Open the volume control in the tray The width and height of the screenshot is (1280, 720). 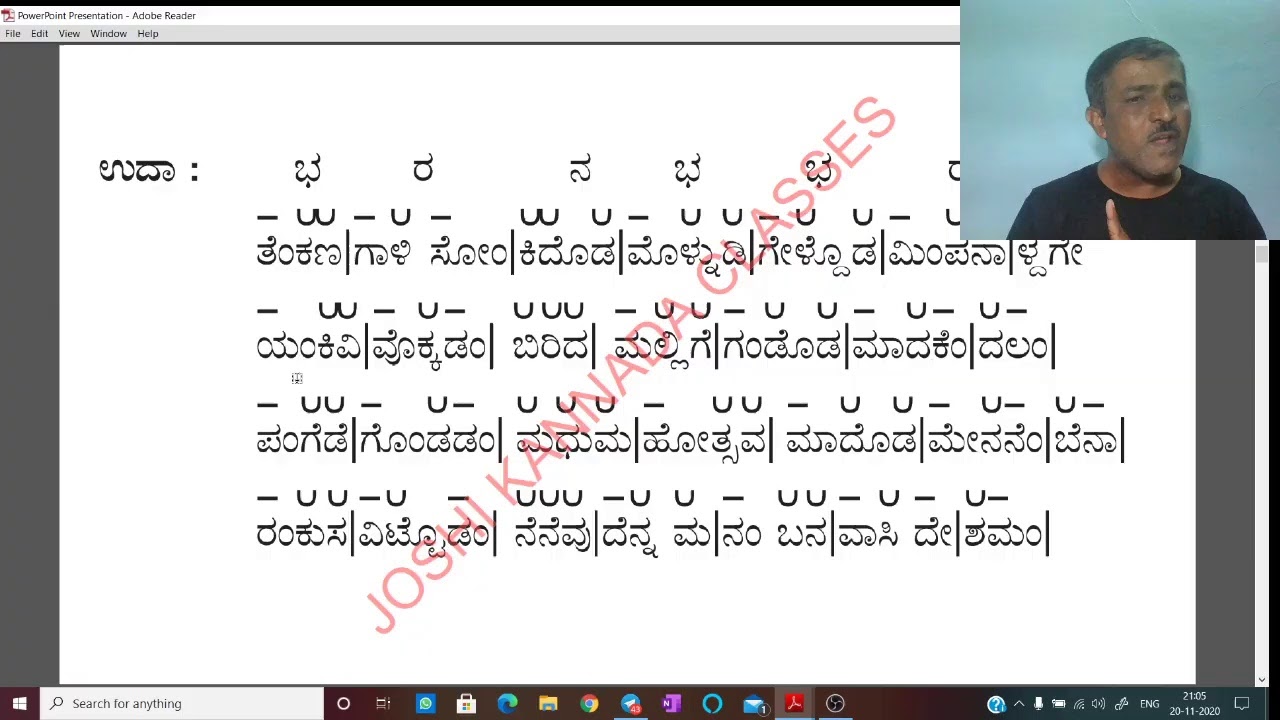[x=1099, y=704]
